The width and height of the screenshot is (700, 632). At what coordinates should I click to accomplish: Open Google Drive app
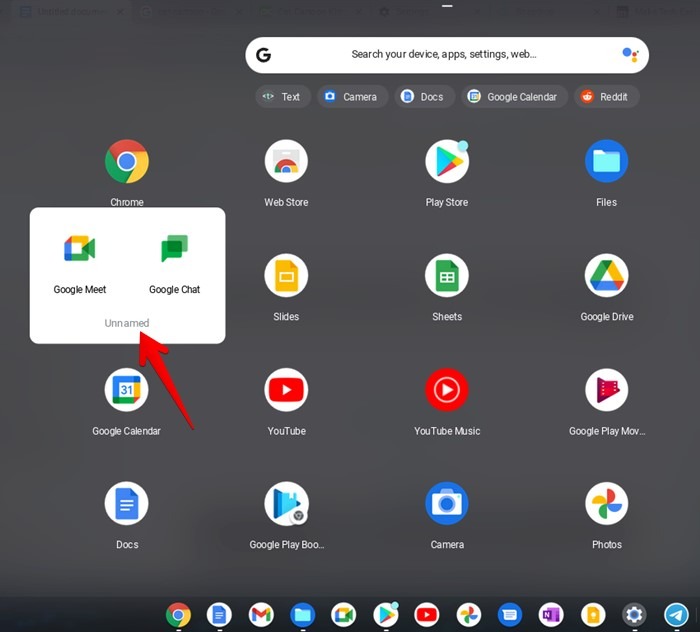(x=606, y=275)
